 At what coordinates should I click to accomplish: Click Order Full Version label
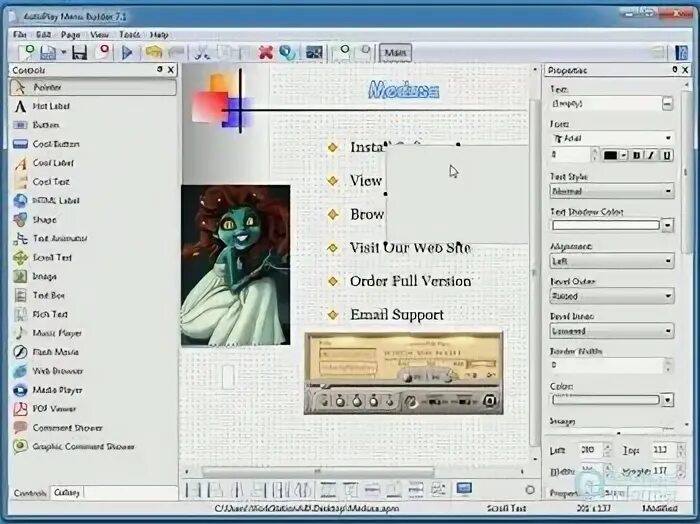tap(410, 281)
